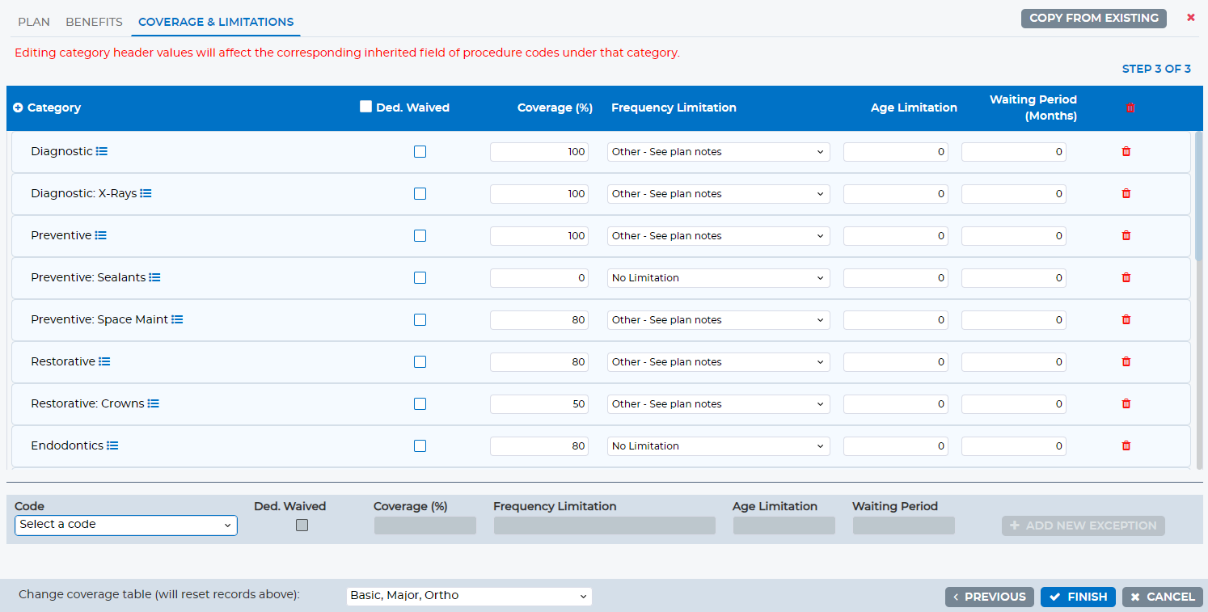This screenshot has width=1208, height=612.
Task: Enable Ded. Waived for Endodontics row
Action: (x=420, y=446)
